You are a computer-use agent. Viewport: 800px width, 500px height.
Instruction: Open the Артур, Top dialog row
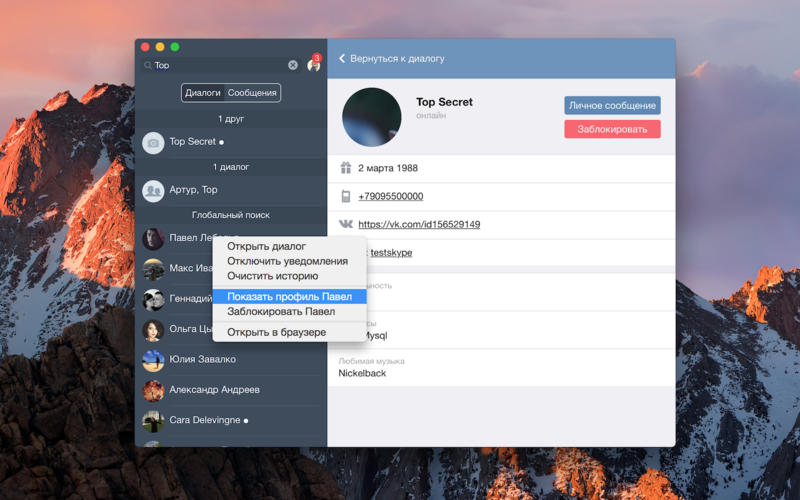coord(231,191)
